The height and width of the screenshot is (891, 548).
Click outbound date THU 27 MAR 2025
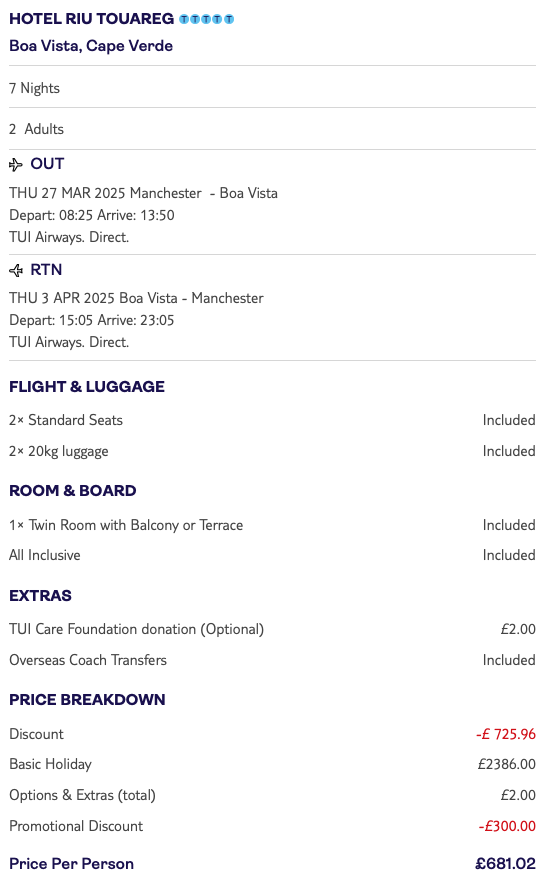(68, 194)
